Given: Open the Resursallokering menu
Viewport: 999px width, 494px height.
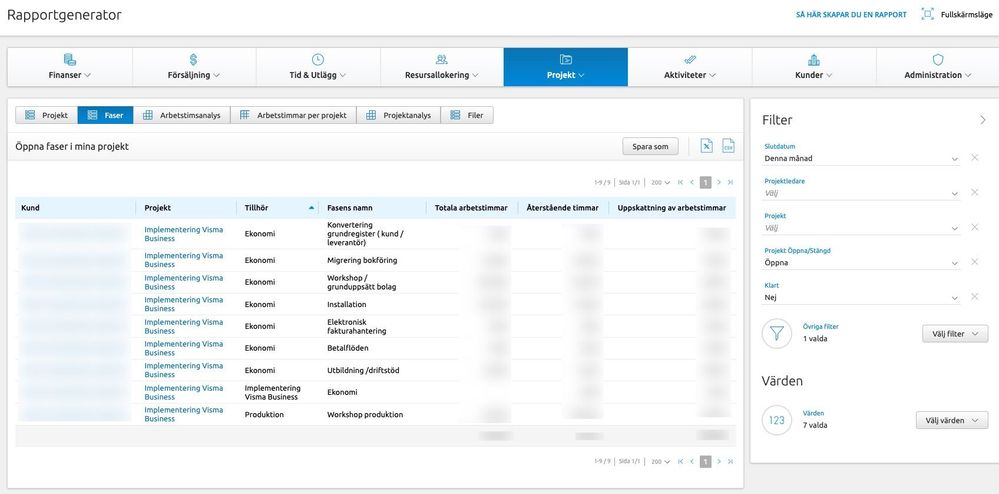Looking at the screenshot, I should point(442,67).
